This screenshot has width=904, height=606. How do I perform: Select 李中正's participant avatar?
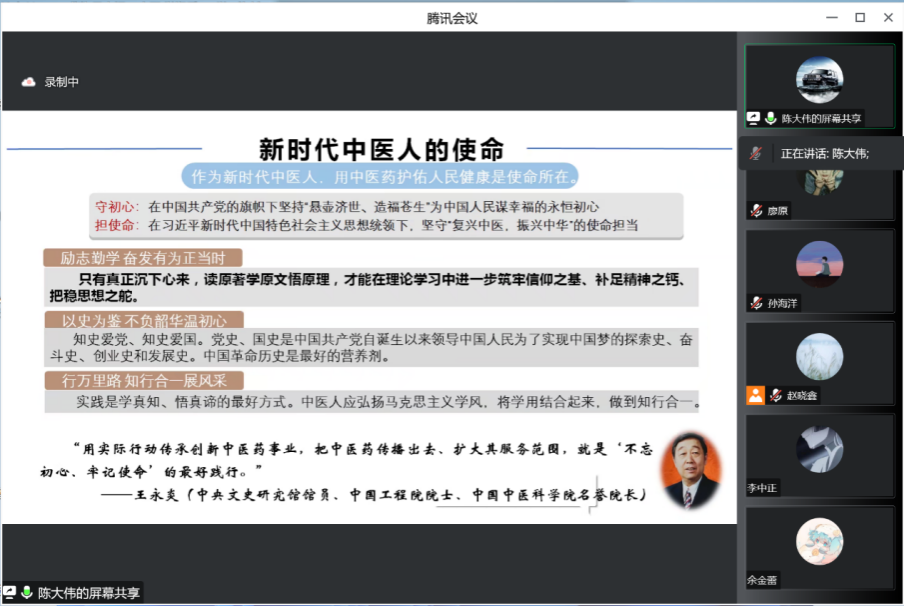coord(819,449)
